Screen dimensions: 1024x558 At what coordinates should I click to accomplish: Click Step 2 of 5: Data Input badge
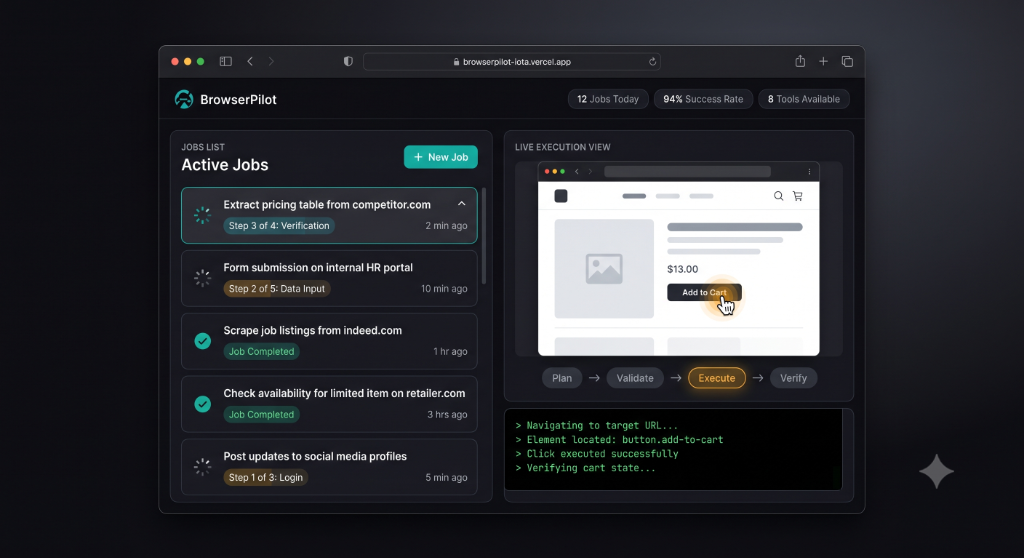click(277, 288)
